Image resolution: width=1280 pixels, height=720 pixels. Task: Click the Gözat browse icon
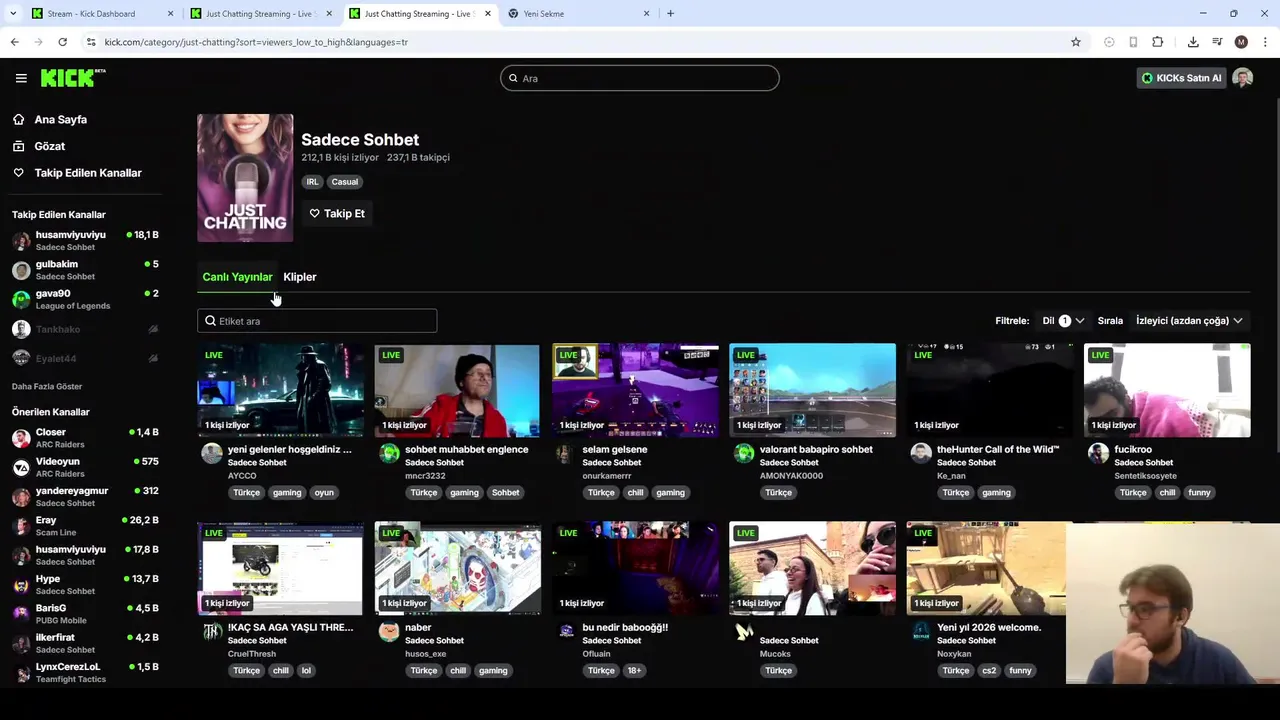(x=18, y=146)
